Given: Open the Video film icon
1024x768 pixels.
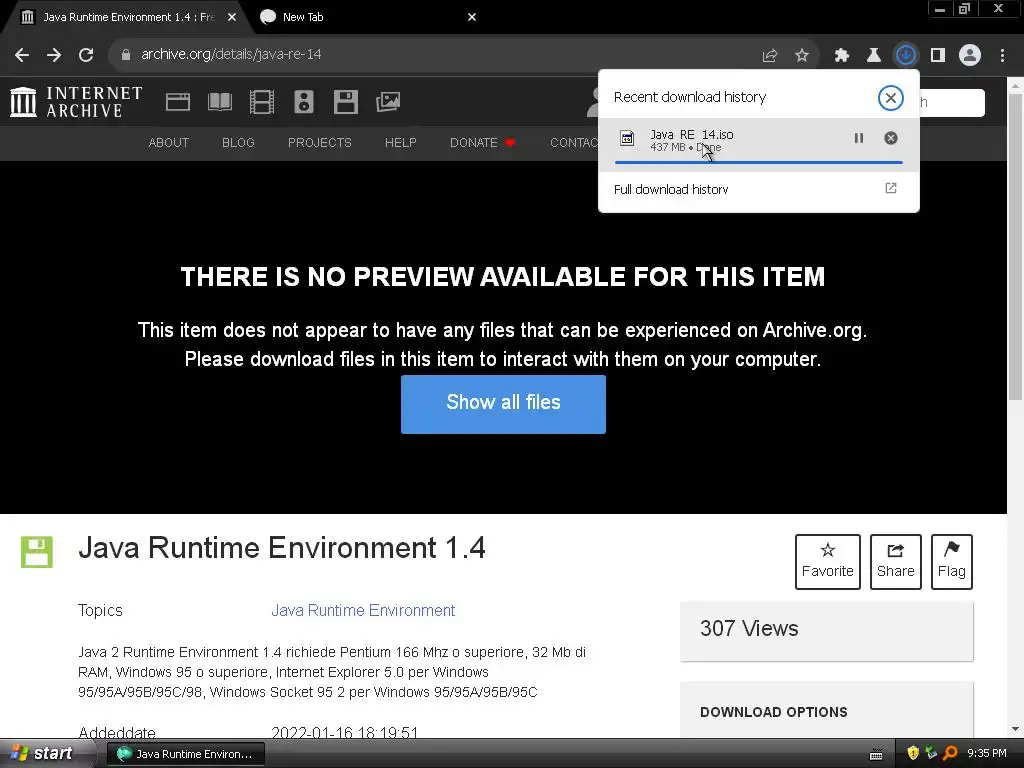Looking at the screenshot, I should [x=262, y=103].
